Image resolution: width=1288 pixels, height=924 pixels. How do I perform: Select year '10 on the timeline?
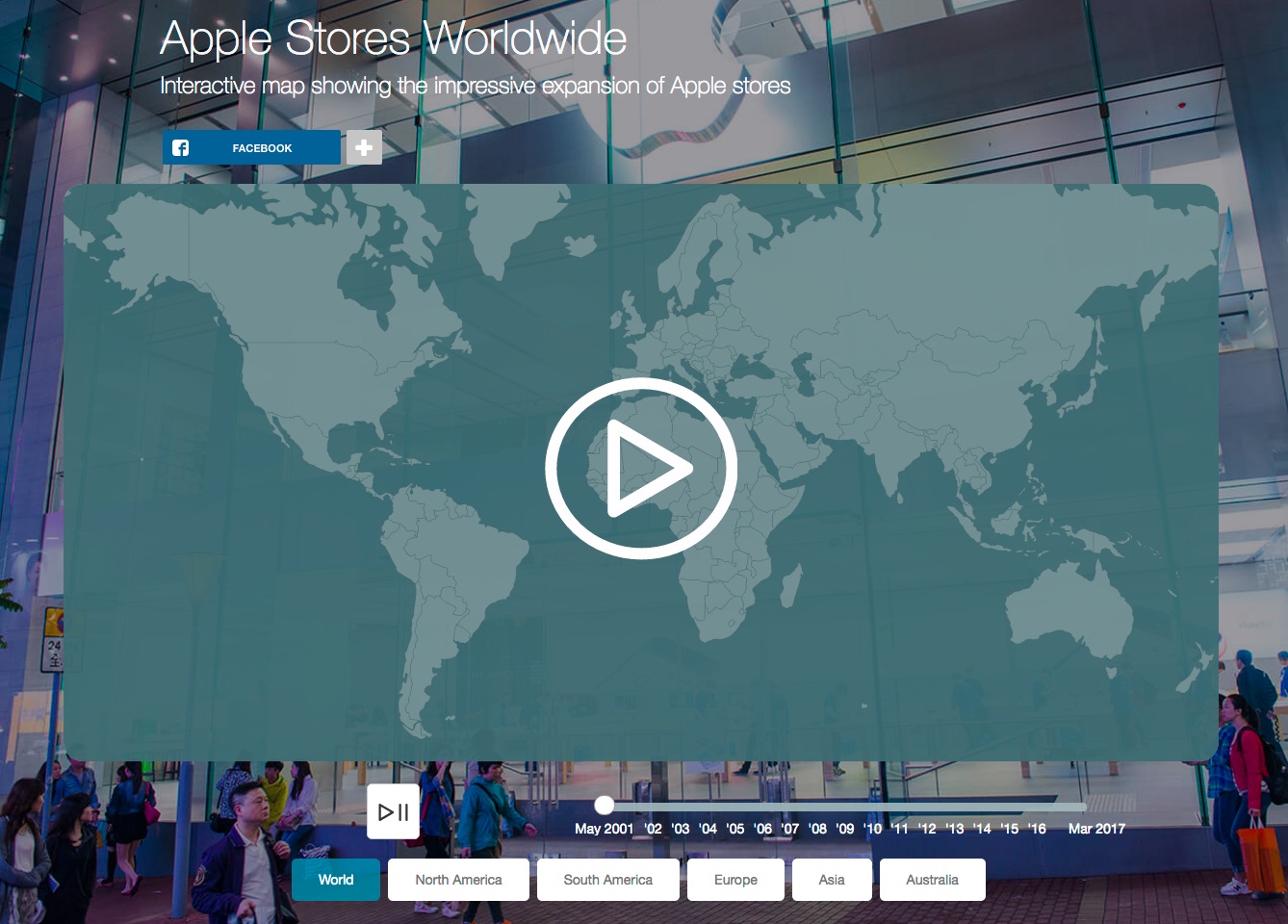coord(872,829)
